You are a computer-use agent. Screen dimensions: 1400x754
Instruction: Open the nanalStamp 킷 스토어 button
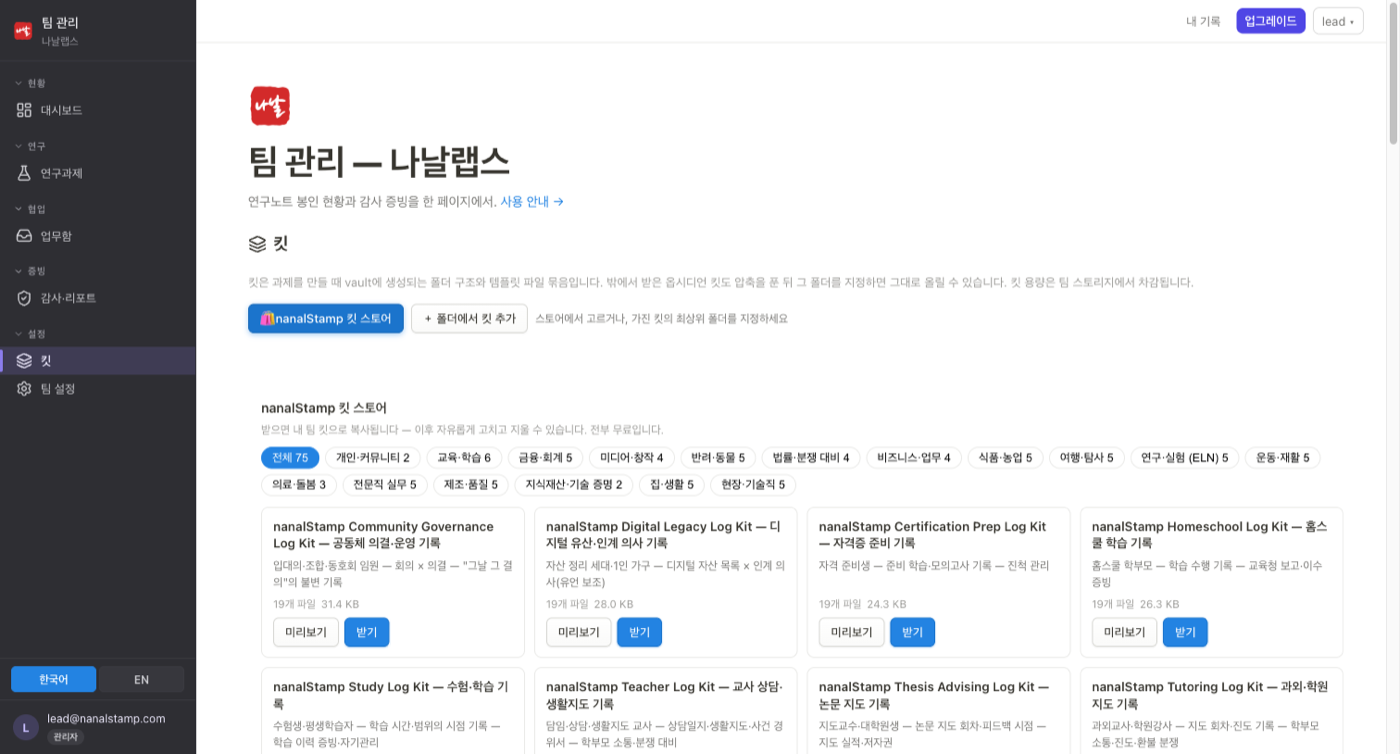tap(326, 318)
